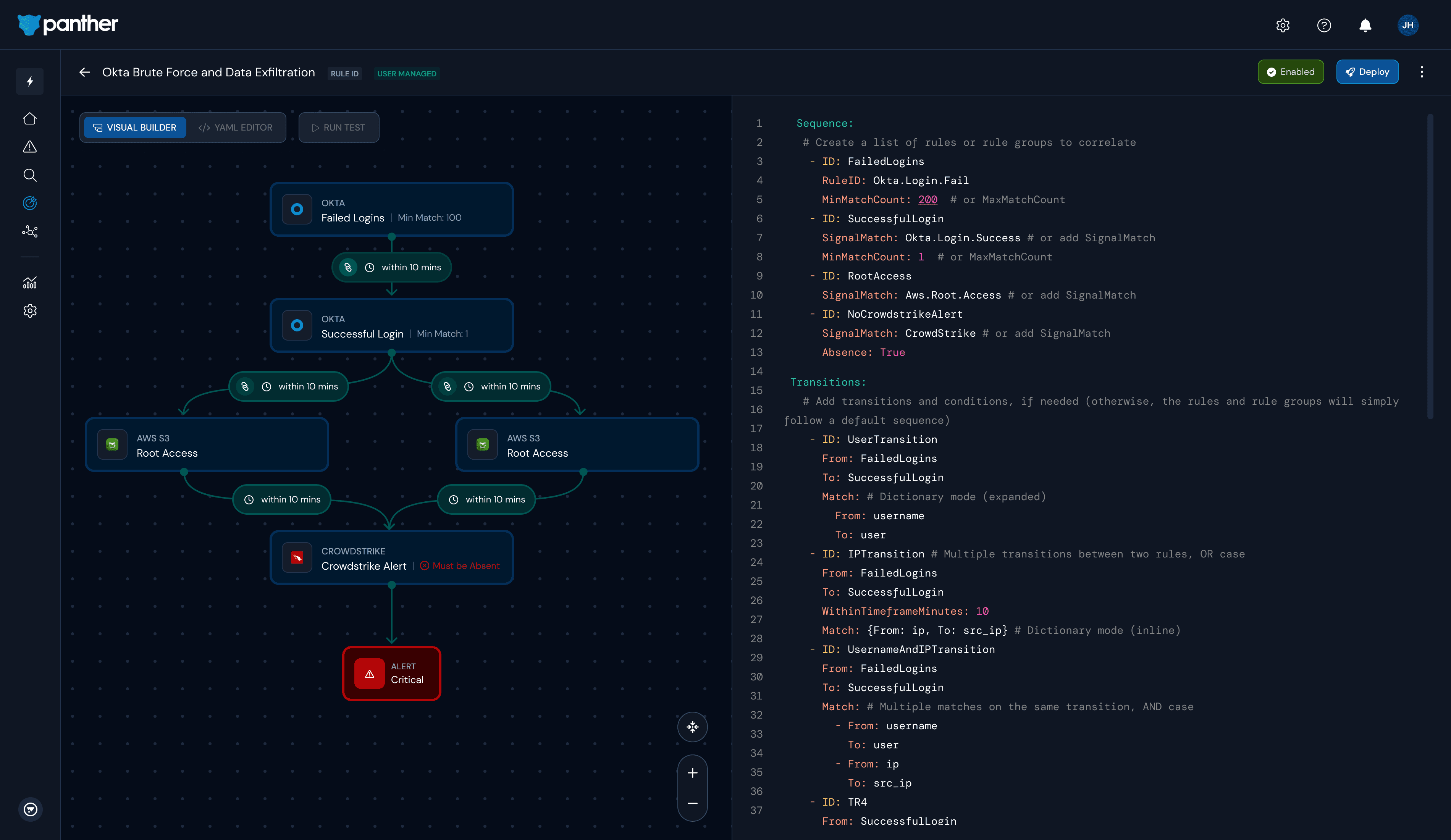Click the RULE ID badge

tap(344, 74)
